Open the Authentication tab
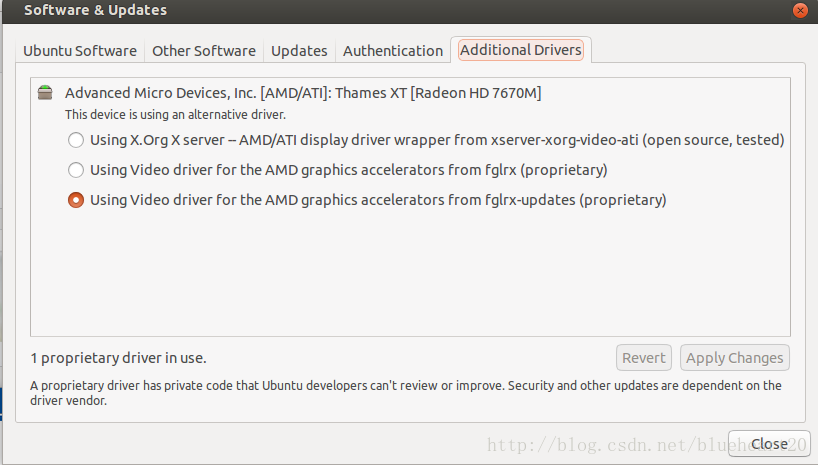 (393, 51)
